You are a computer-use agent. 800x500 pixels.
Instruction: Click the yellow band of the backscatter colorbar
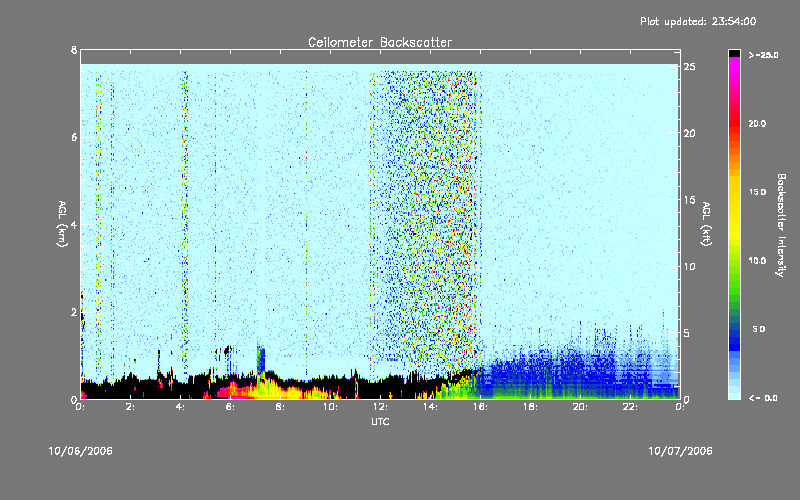click(734, 209)
